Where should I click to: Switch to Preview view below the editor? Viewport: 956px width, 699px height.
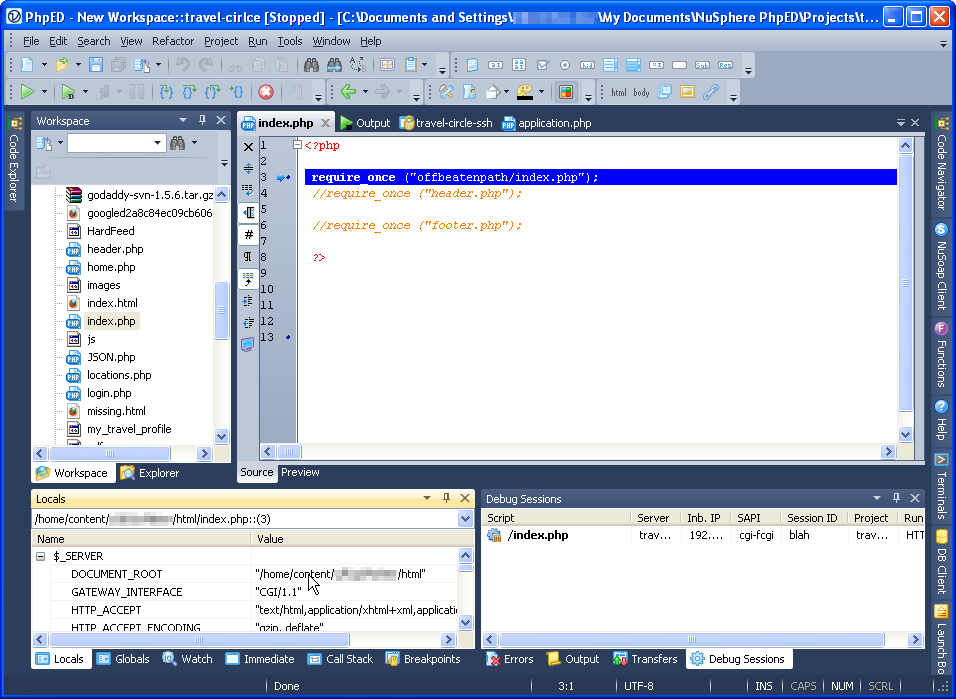300,472
